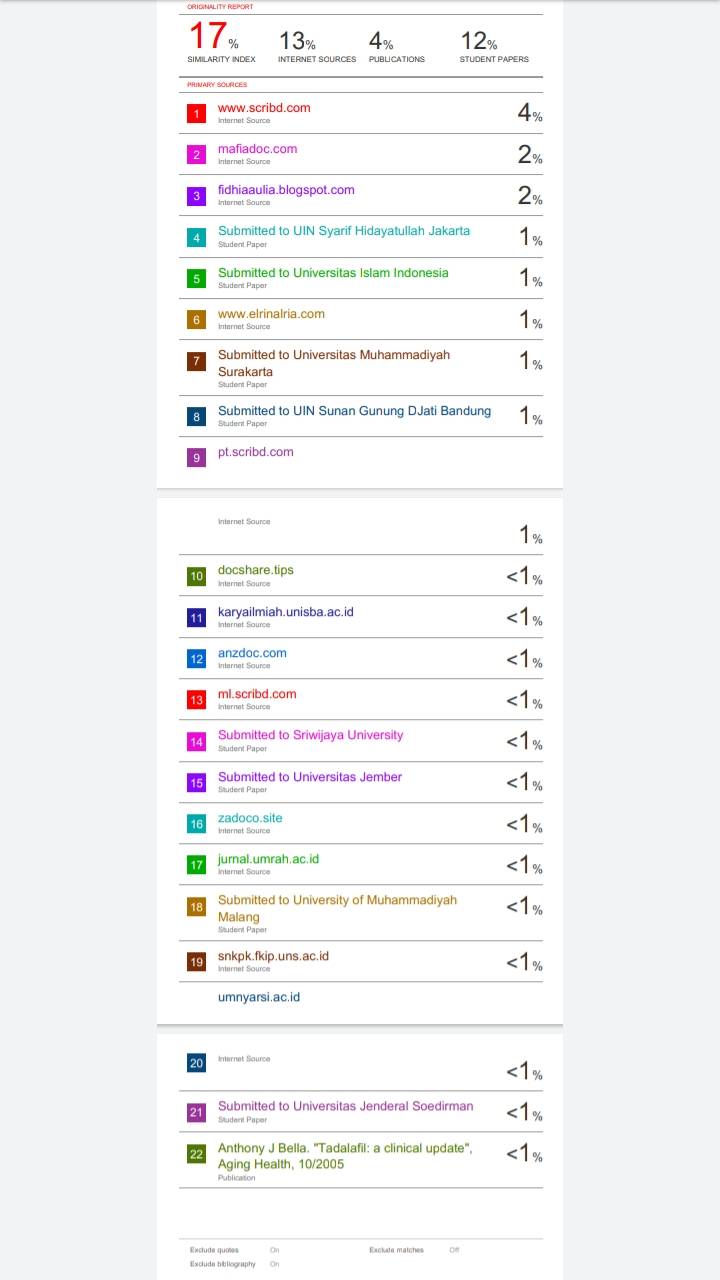Screen dimensions: 720x1280
Task: Open the jurnal.umrah.ac.id source link
Action: [x=269, y=859]
